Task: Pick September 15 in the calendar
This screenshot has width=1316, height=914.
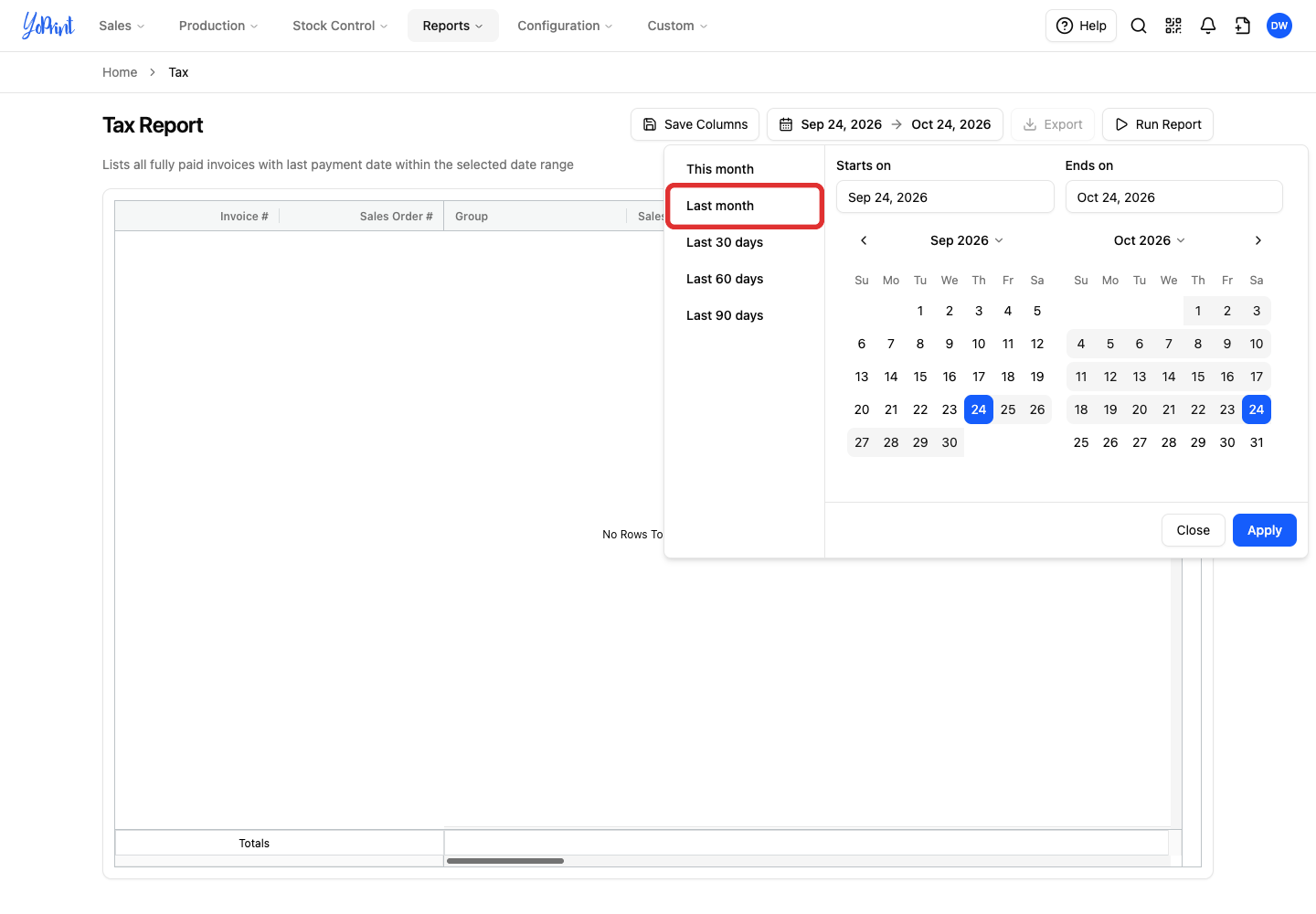Action: click(x=920, y=377)
